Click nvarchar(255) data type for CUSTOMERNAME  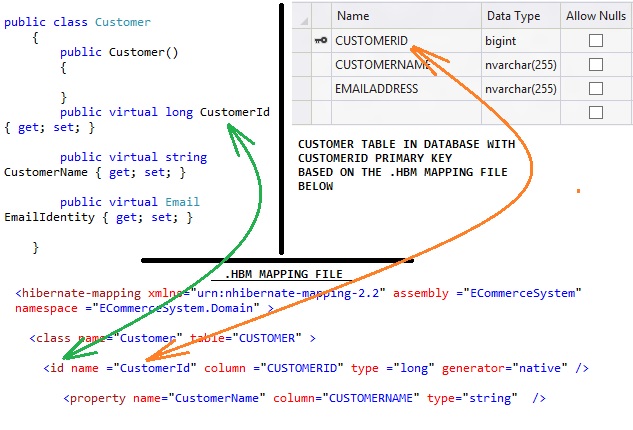(521, 65)
